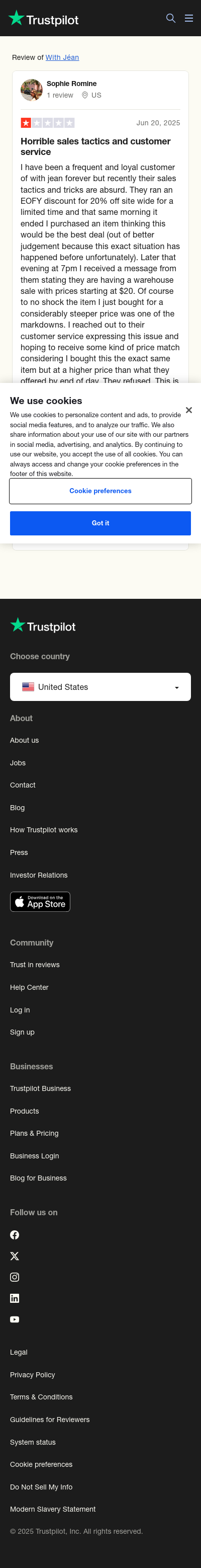Open the LinkedIn social icon
This screenshot has height=1568, width=201.
[x=15, y=1298]
